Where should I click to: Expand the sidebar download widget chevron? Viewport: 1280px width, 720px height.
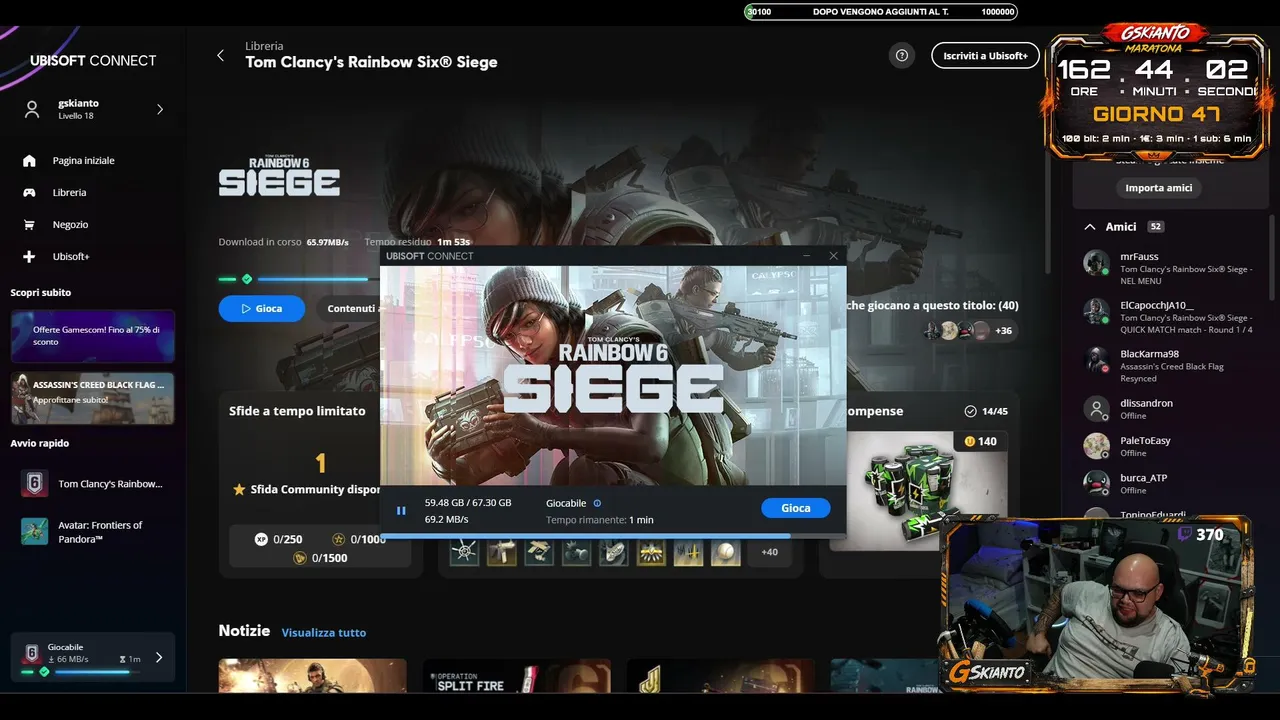click(158, 657)
